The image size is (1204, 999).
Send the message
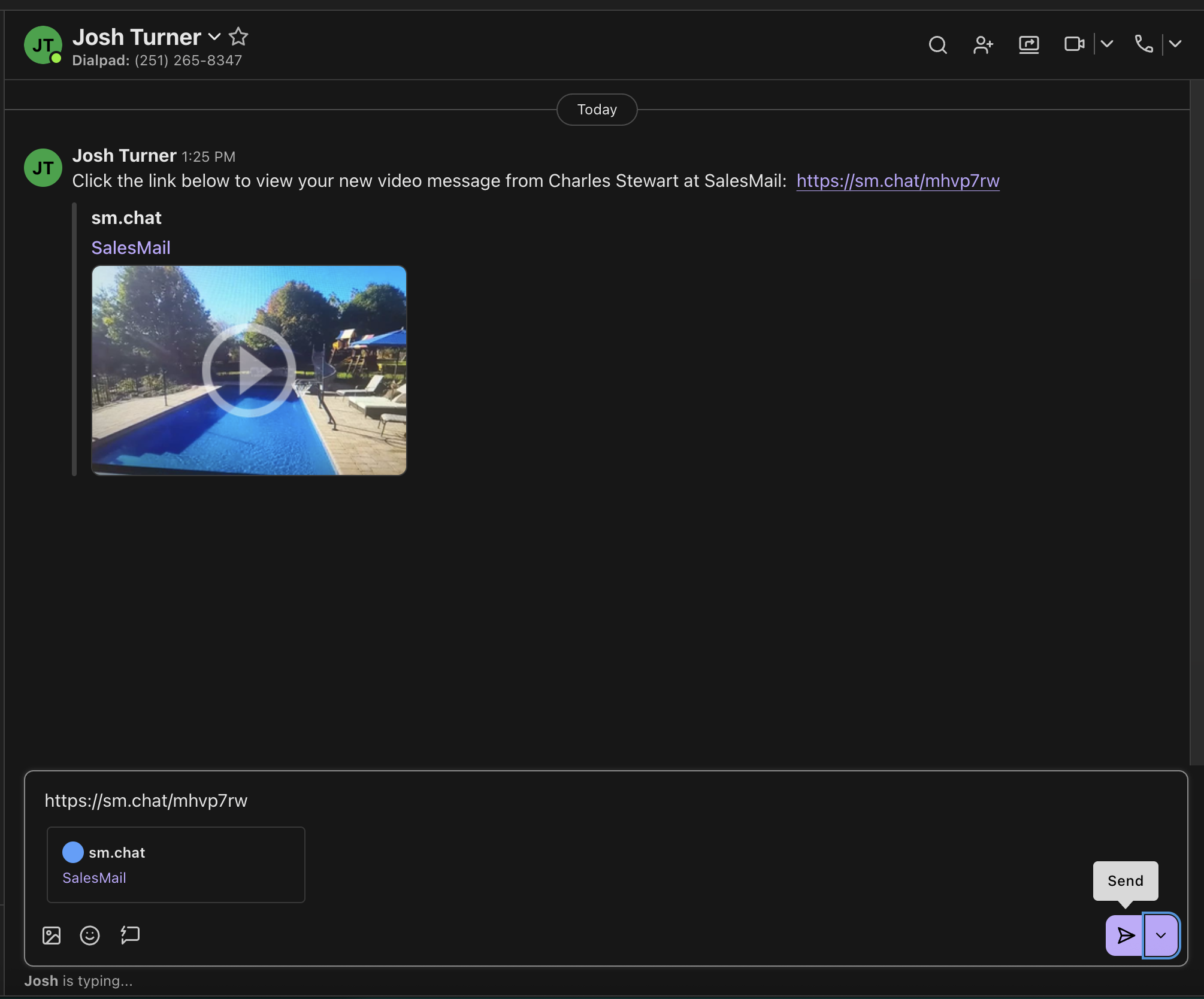tap(1125, 935)
